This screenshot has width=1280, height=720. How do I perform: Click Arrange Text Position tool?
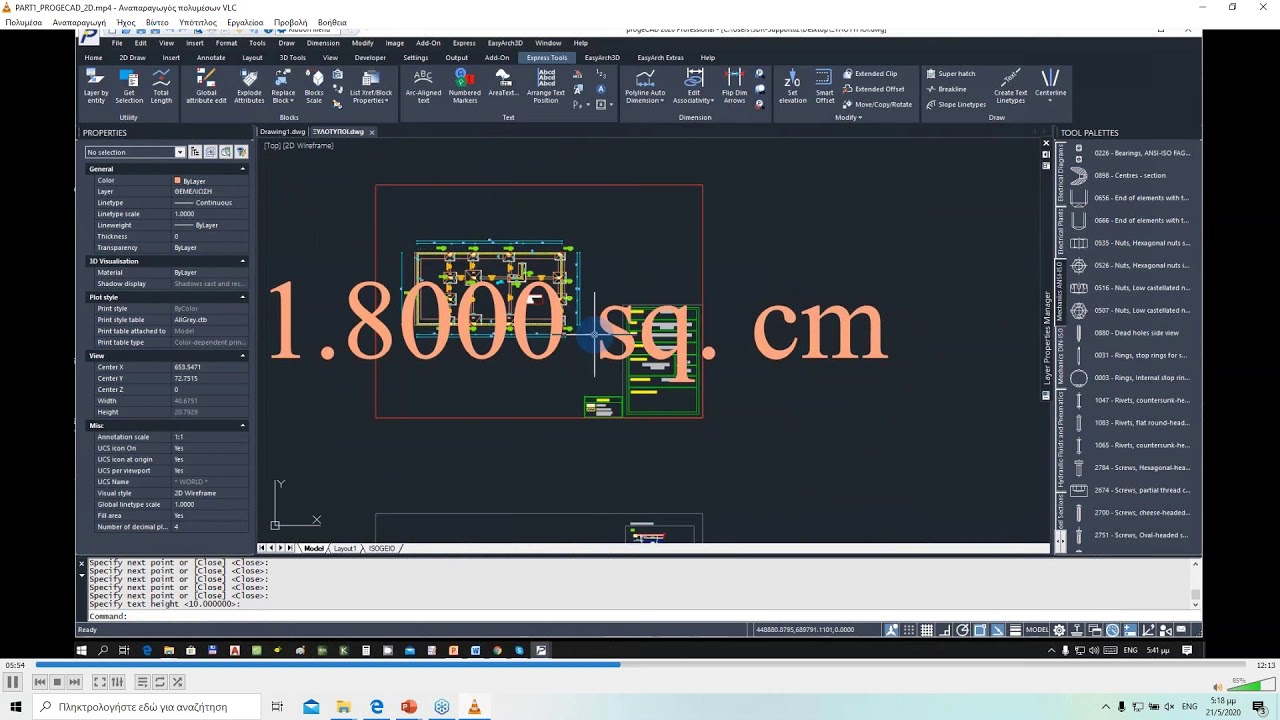[x=546, y=87]
